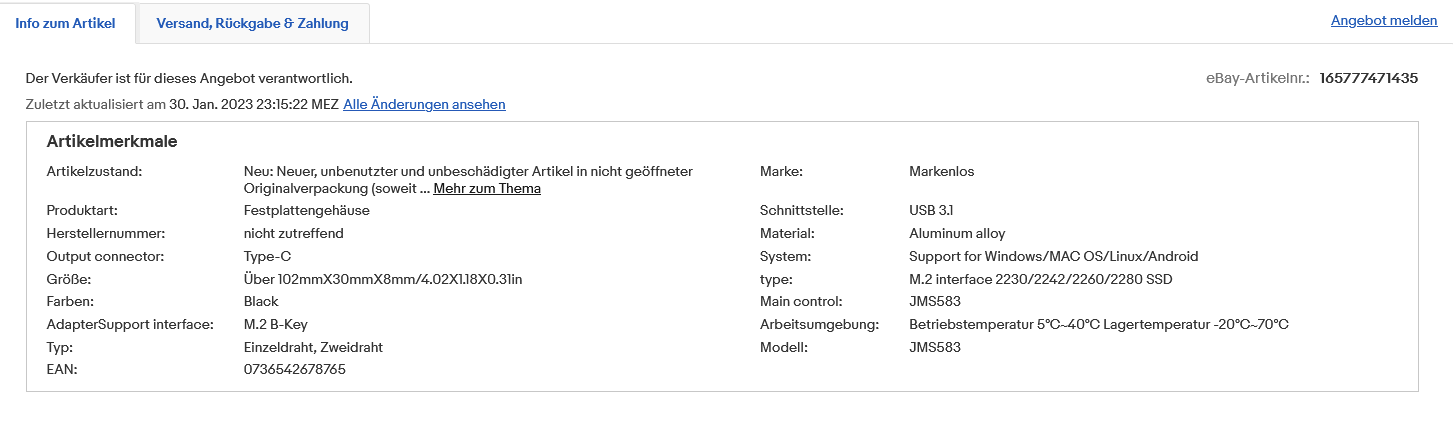The width and height of the screenshot is (1453, 421).
Task: Click the Type-C output connector value
Action: (x=267, y=256)
